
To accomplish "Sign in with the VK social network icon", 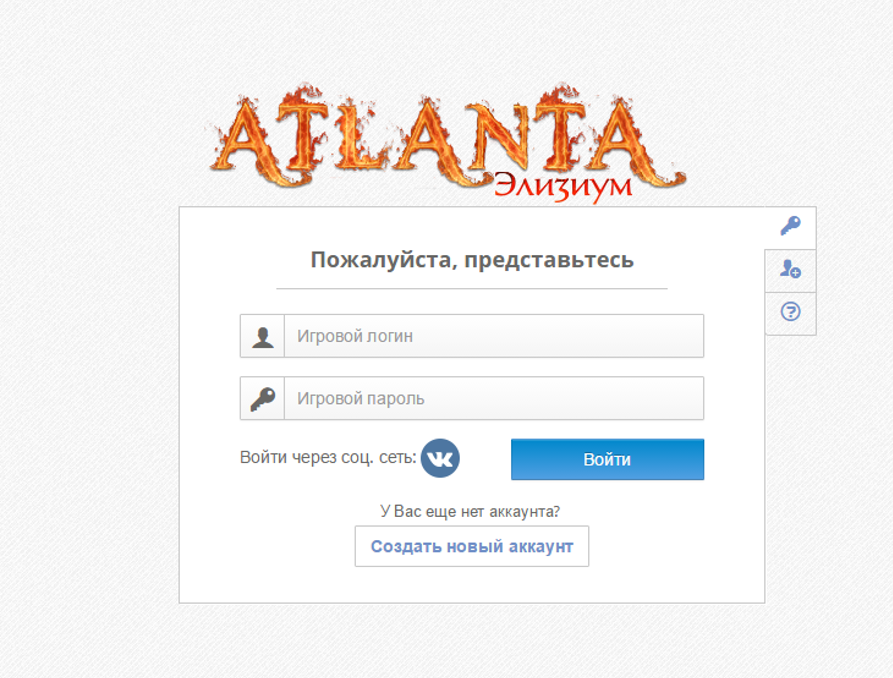I will (x=440, y=458).
